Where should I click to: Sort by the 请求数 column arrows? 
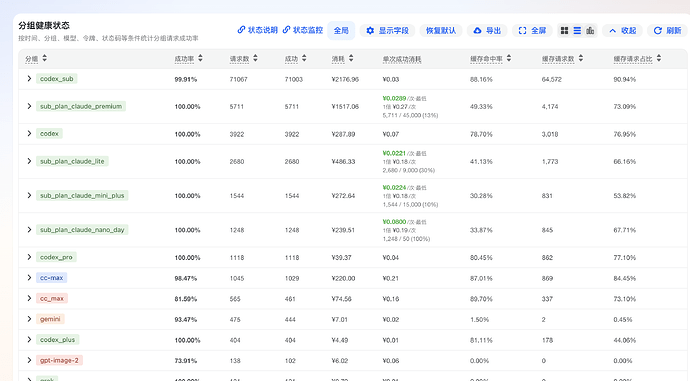pos(255,58)
